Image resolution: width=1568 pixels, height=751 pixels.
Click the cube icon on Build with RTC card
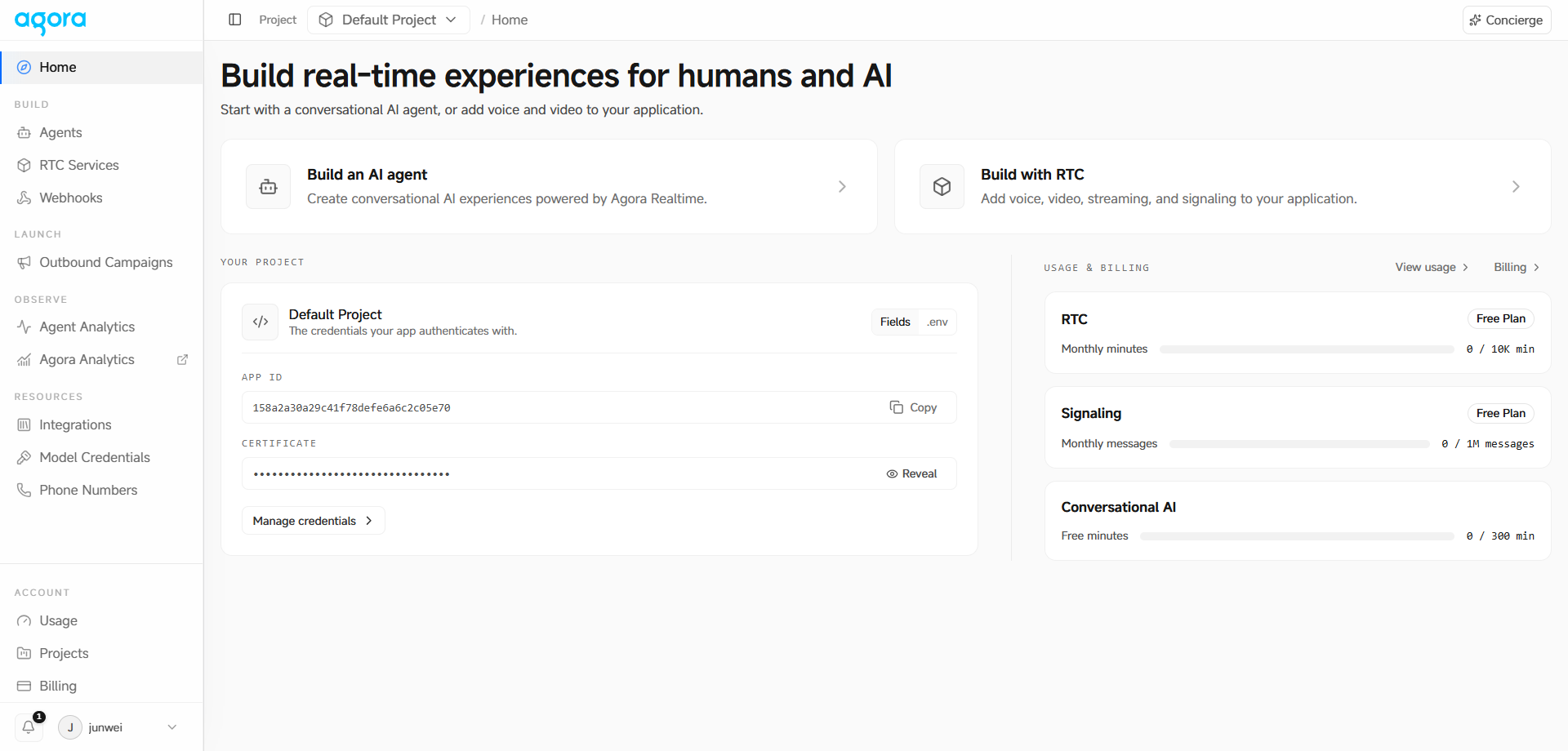(x=942, y=187)
